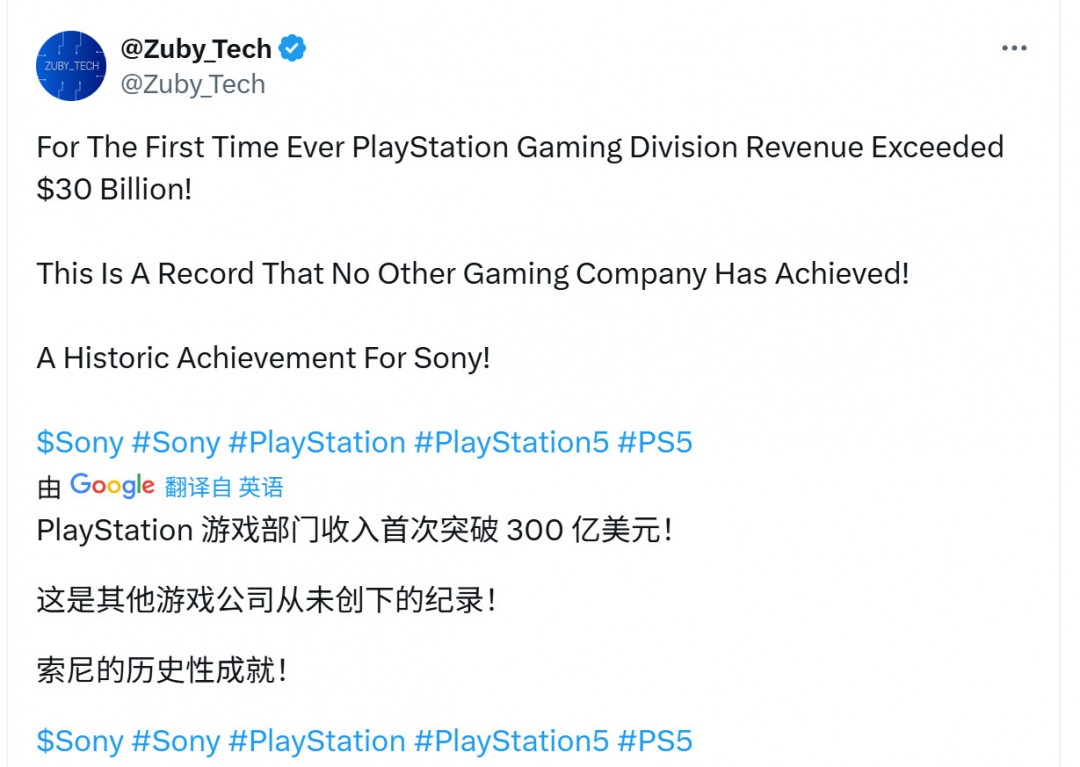The height and width of the screenshot is (767, 1080).
Task: Click the @Zuby_Tech handle under the name
Action: coord(195,84)
